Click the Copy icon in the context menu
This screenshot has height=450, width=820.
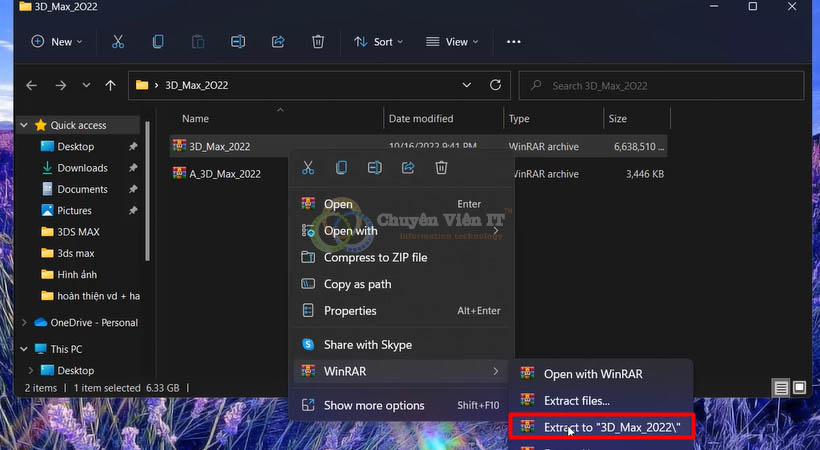tap(342, 168)
